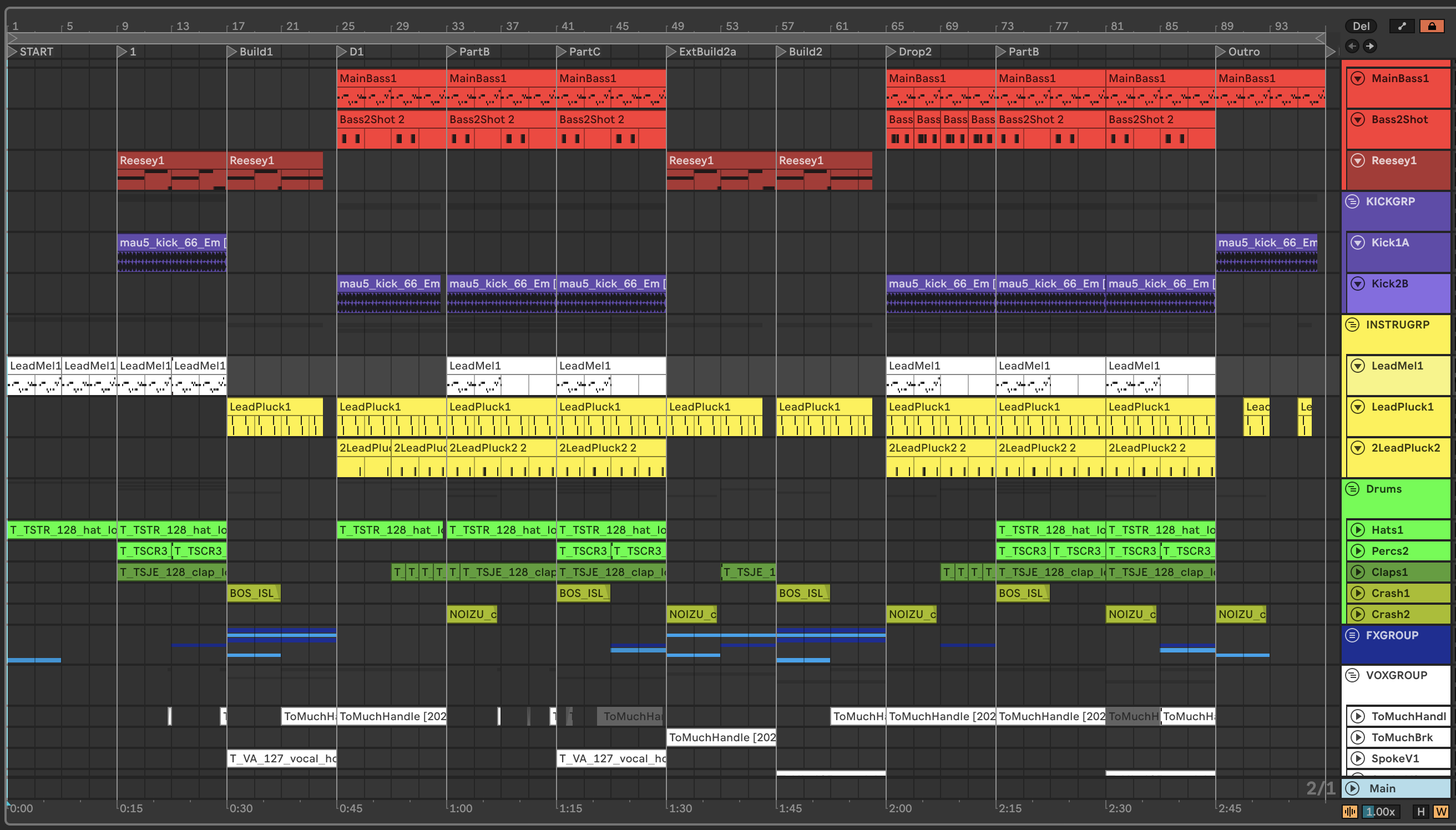Expand the Claps1 track
Image resolution: width=1456 pixels, height=830 pixels.
1358,572
